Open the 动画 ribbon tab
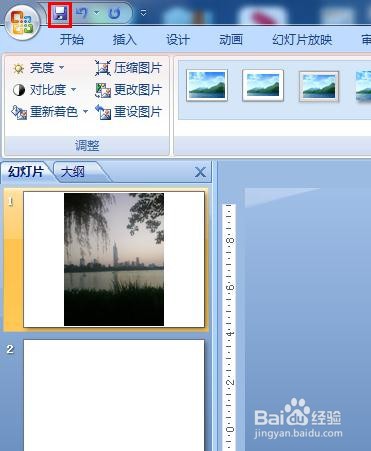This screenshot has height=451, width=371. (231, 40)
